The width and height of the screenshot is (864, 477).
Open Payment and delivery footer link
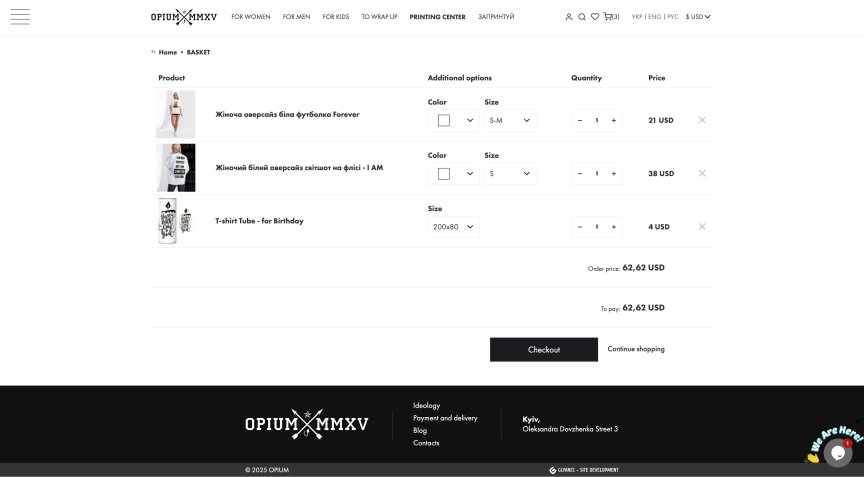pos(445,418)
